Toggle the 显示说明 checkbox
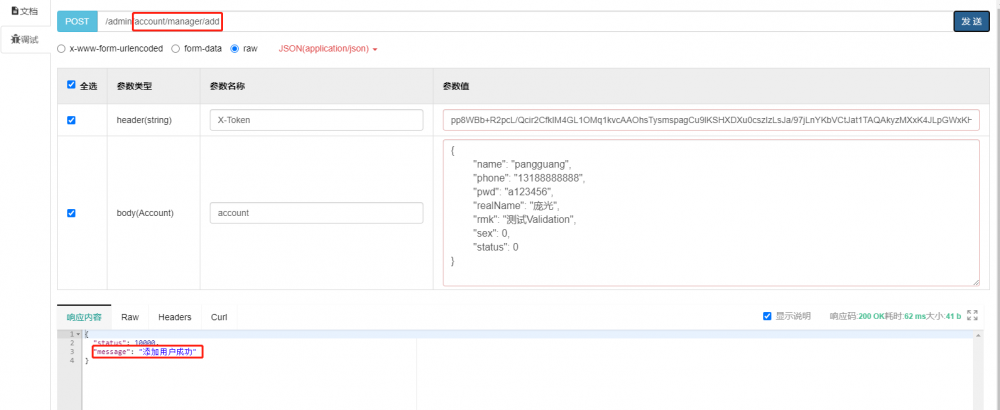The height and width of the screenshot is (410, 1000). tap(767, 316)
